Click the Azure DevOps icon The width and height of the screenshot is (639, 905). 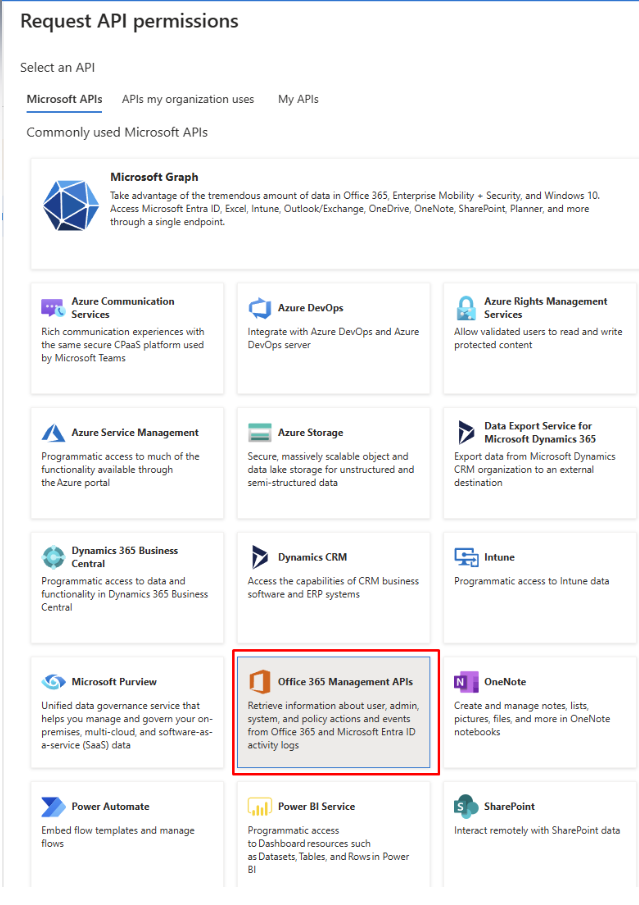pos(260,308)
